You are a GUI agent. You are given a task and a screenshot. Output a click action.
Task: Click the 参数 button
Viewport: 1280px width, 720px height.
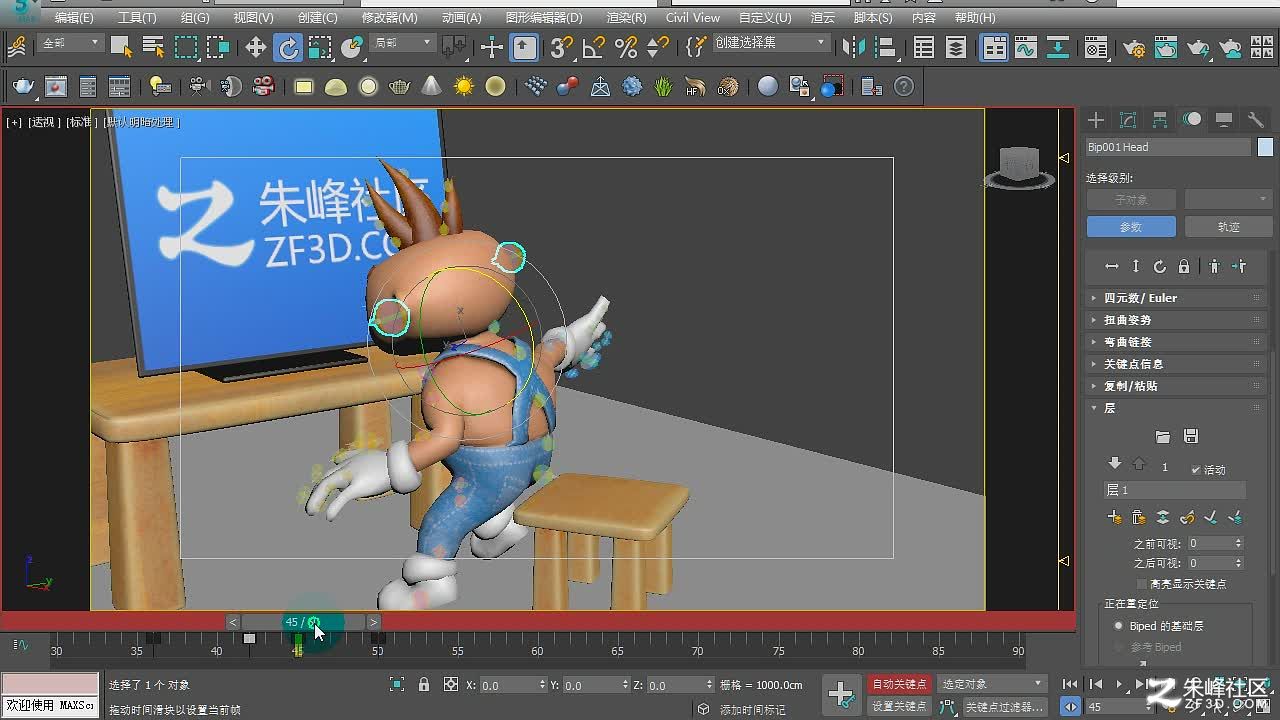pyautogui.click(x=1131, y=227)
